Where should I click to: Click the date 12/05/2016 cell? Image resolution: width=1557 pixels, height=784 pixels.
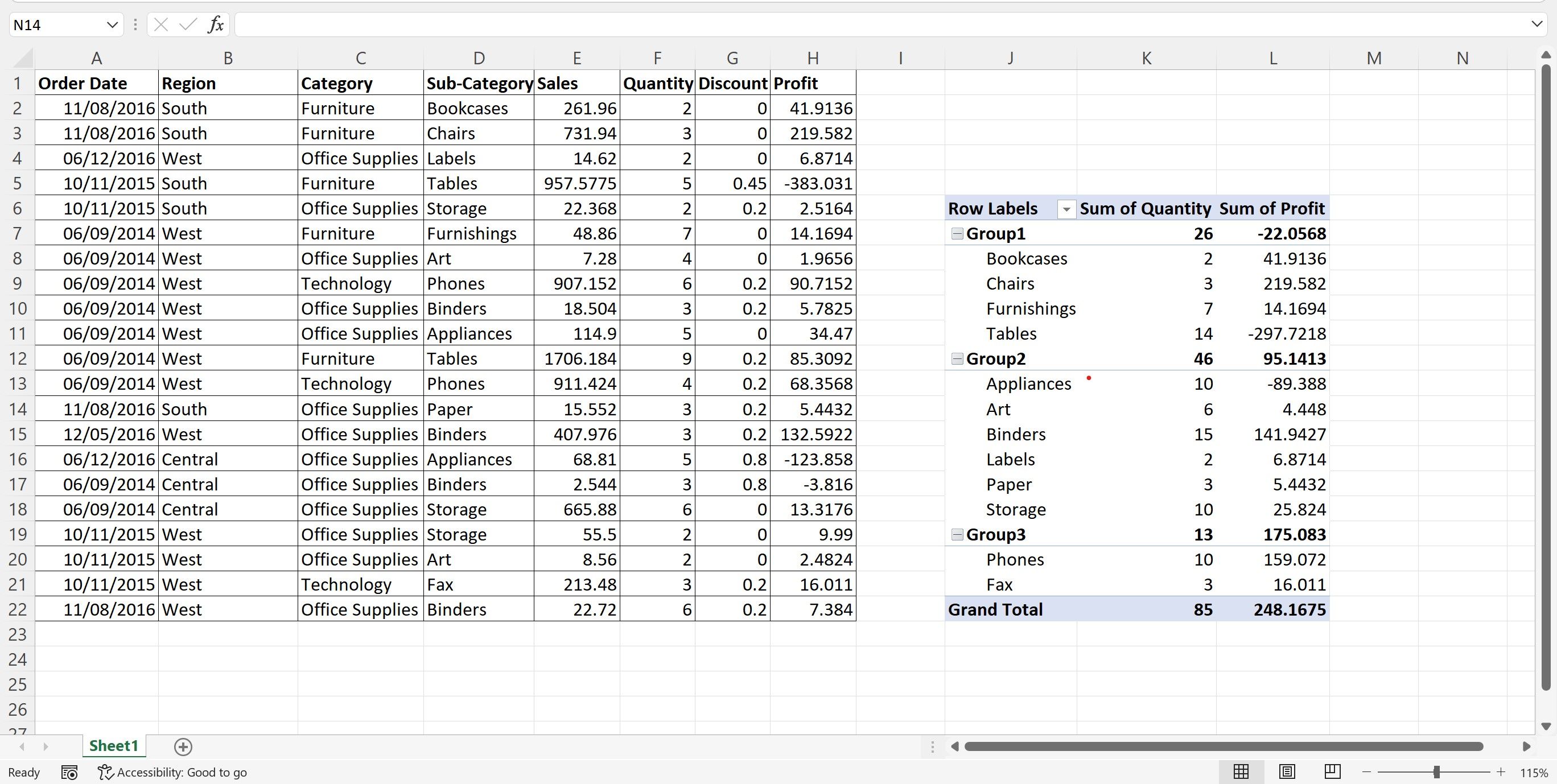(97, 434)
